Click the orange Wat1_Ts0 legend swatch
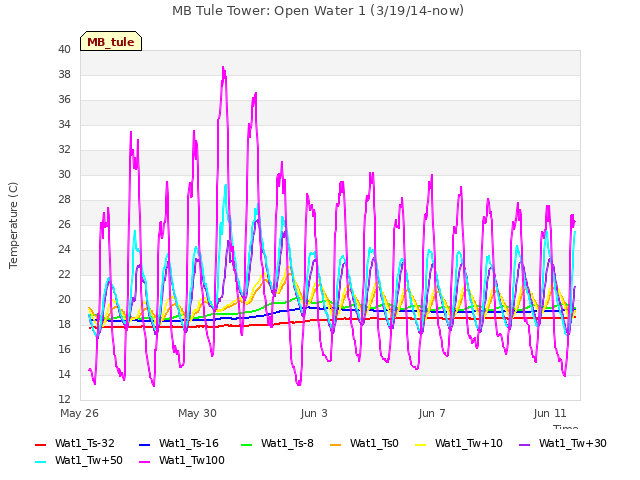 336,444
